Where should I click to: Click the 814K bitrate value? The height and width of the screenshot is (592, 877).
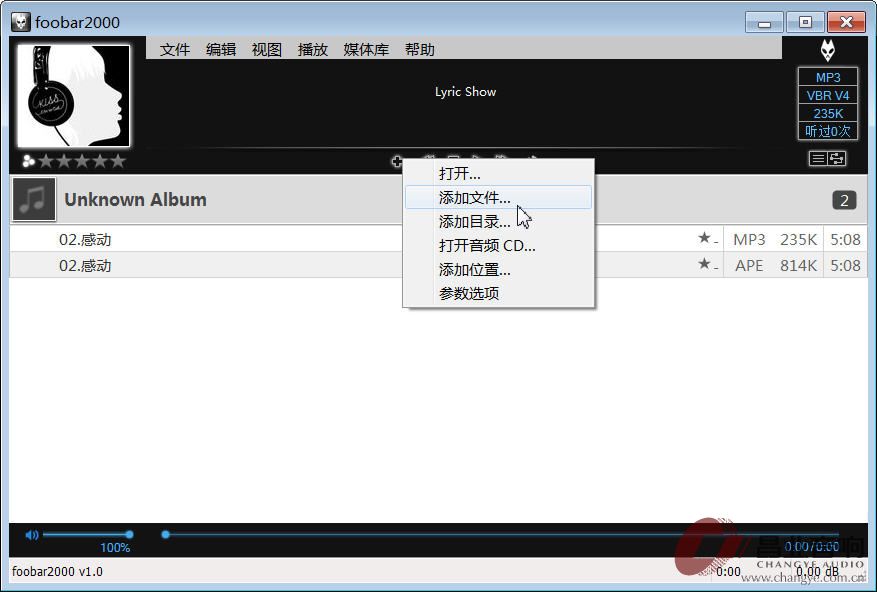point(798,265)
